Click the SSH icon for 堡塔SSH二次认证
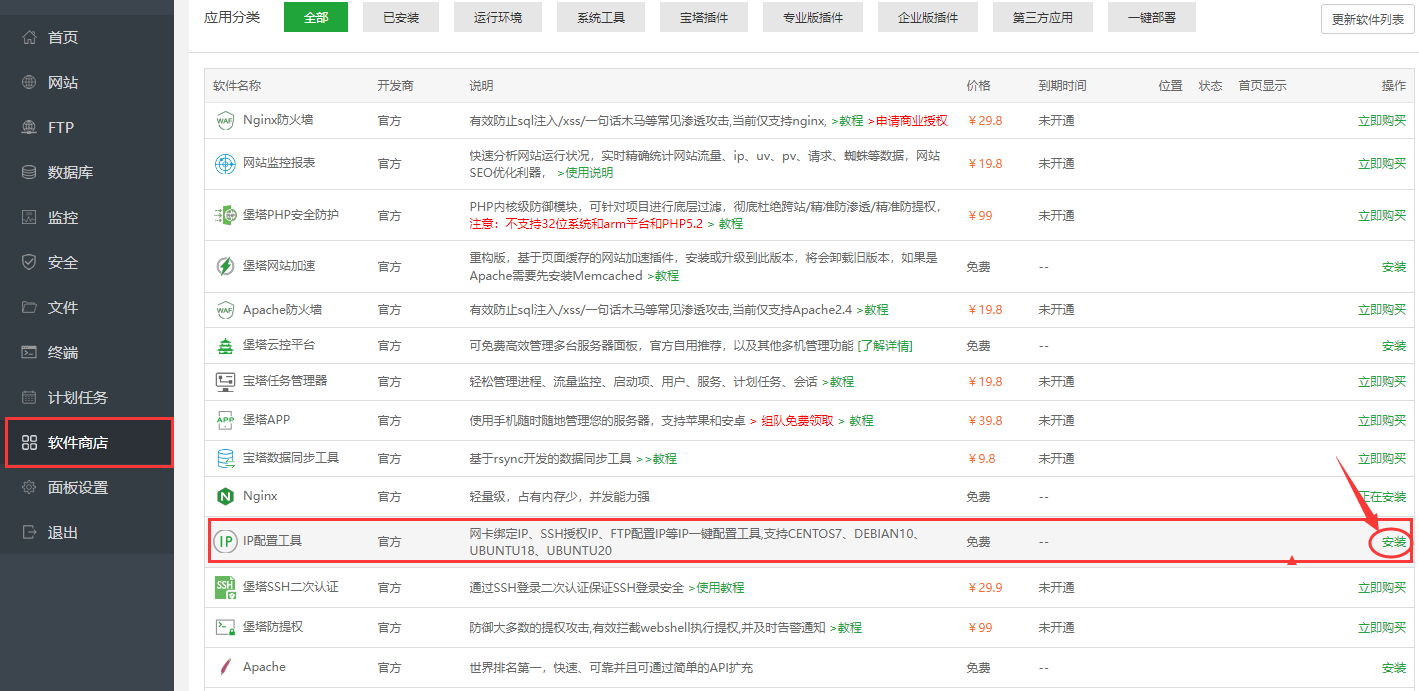The image size is (1419, 691). click(225, 588)
